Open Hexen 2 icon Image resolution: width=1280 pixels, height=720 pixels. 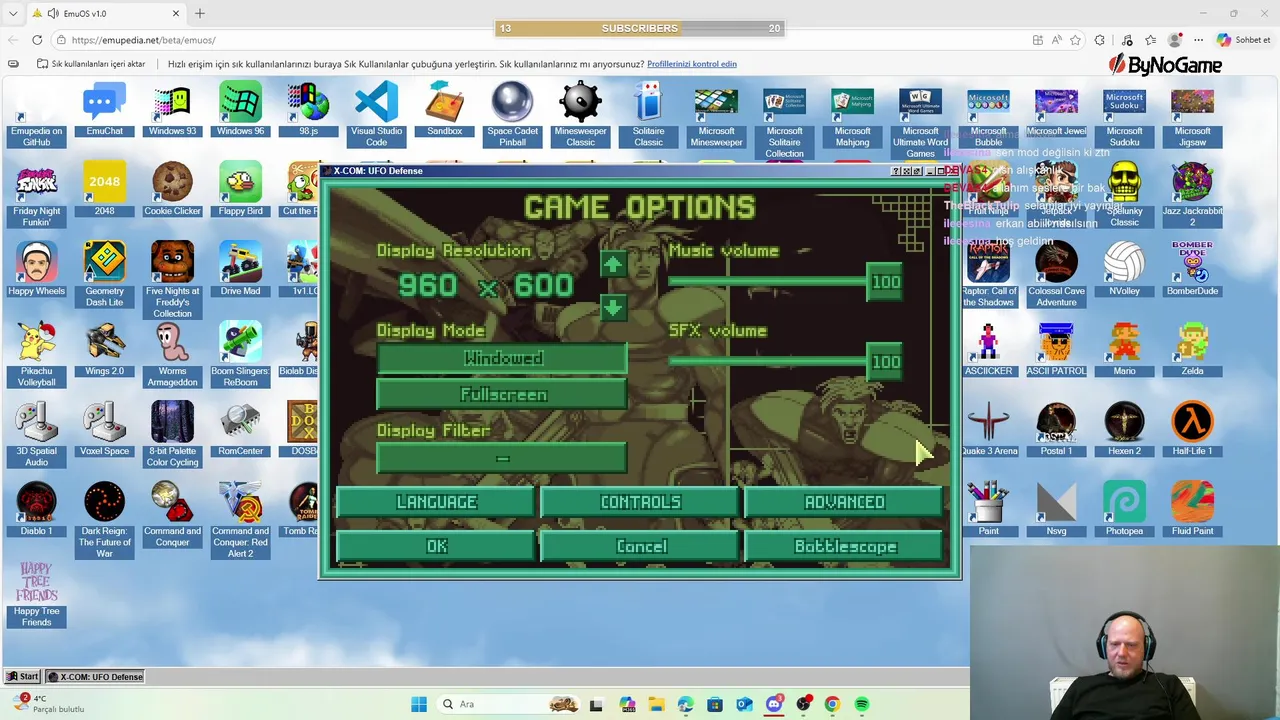tap(1124, 429)
